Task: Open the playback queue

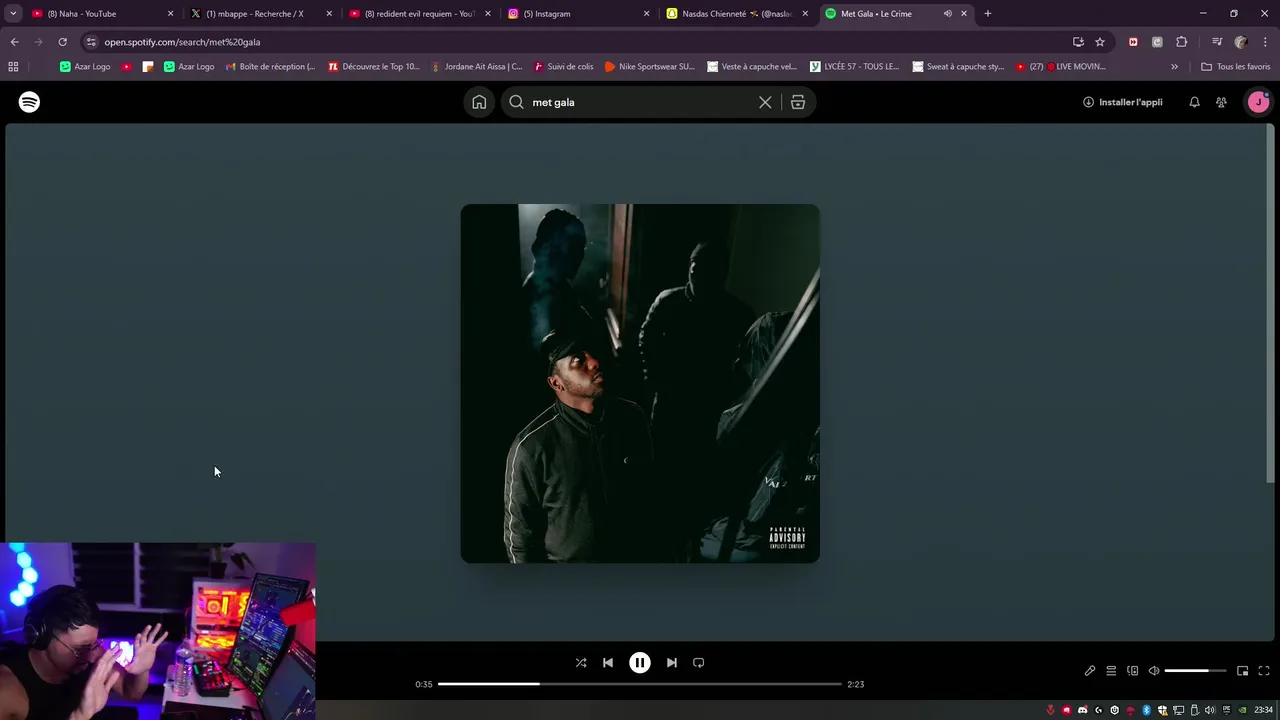Action: [x=1111, y=671]
